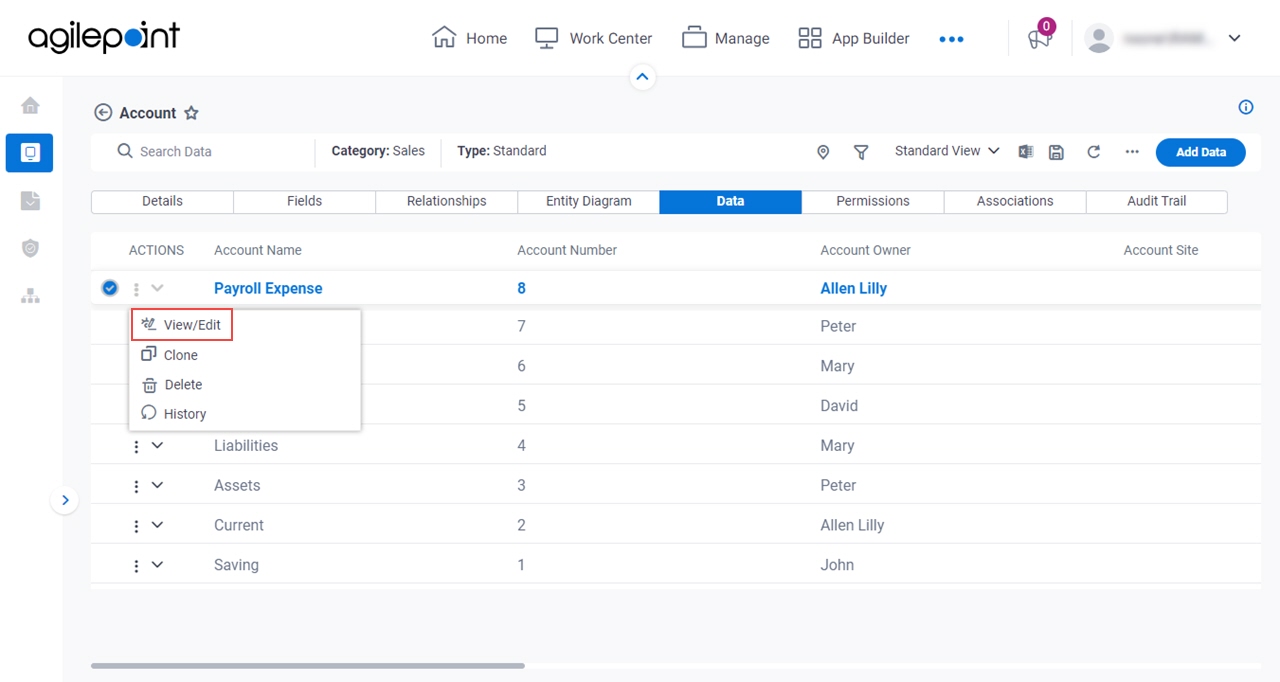Click the favorite star beside Account
Image resolution: width=1280 pixels, height=682 pixels.
(x=191, y=113)
